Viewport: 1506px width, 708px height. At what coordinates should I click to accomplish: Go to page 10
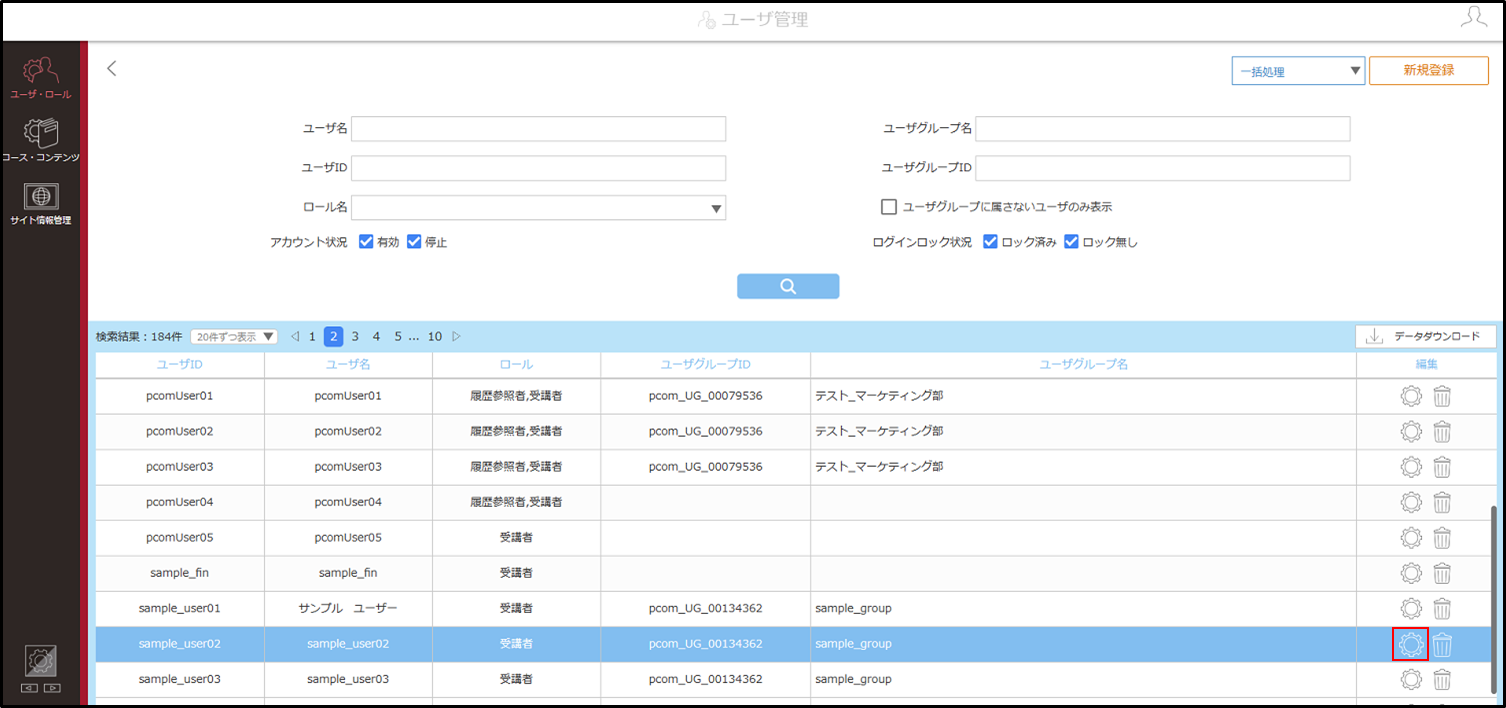pyautogui.click(x=435, y=337)
